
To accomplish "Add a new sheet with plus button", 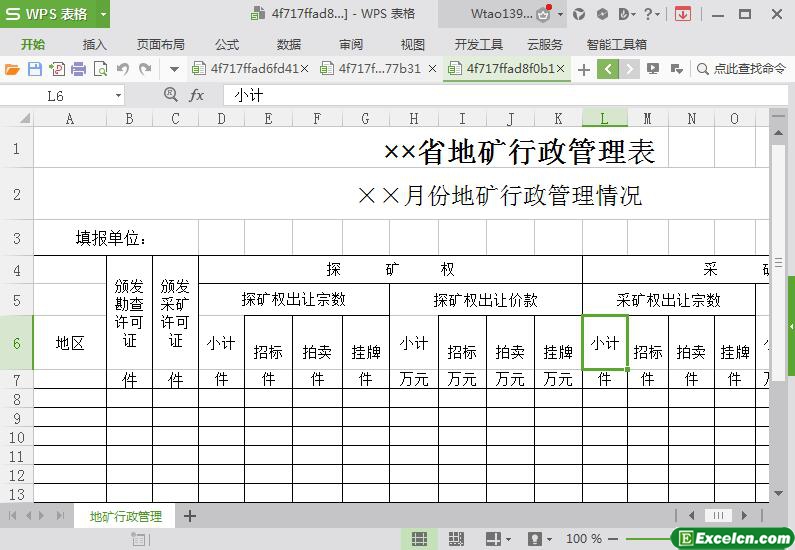I will [x=190, y=517].
